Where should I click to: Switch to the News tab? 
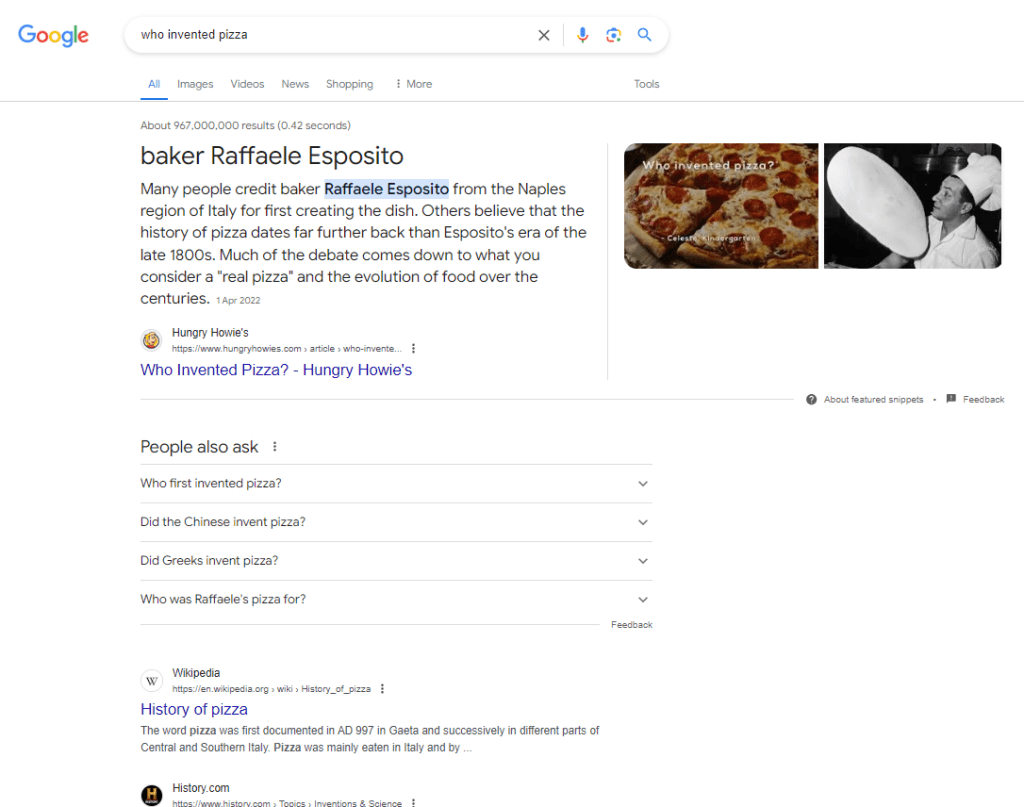295,84
